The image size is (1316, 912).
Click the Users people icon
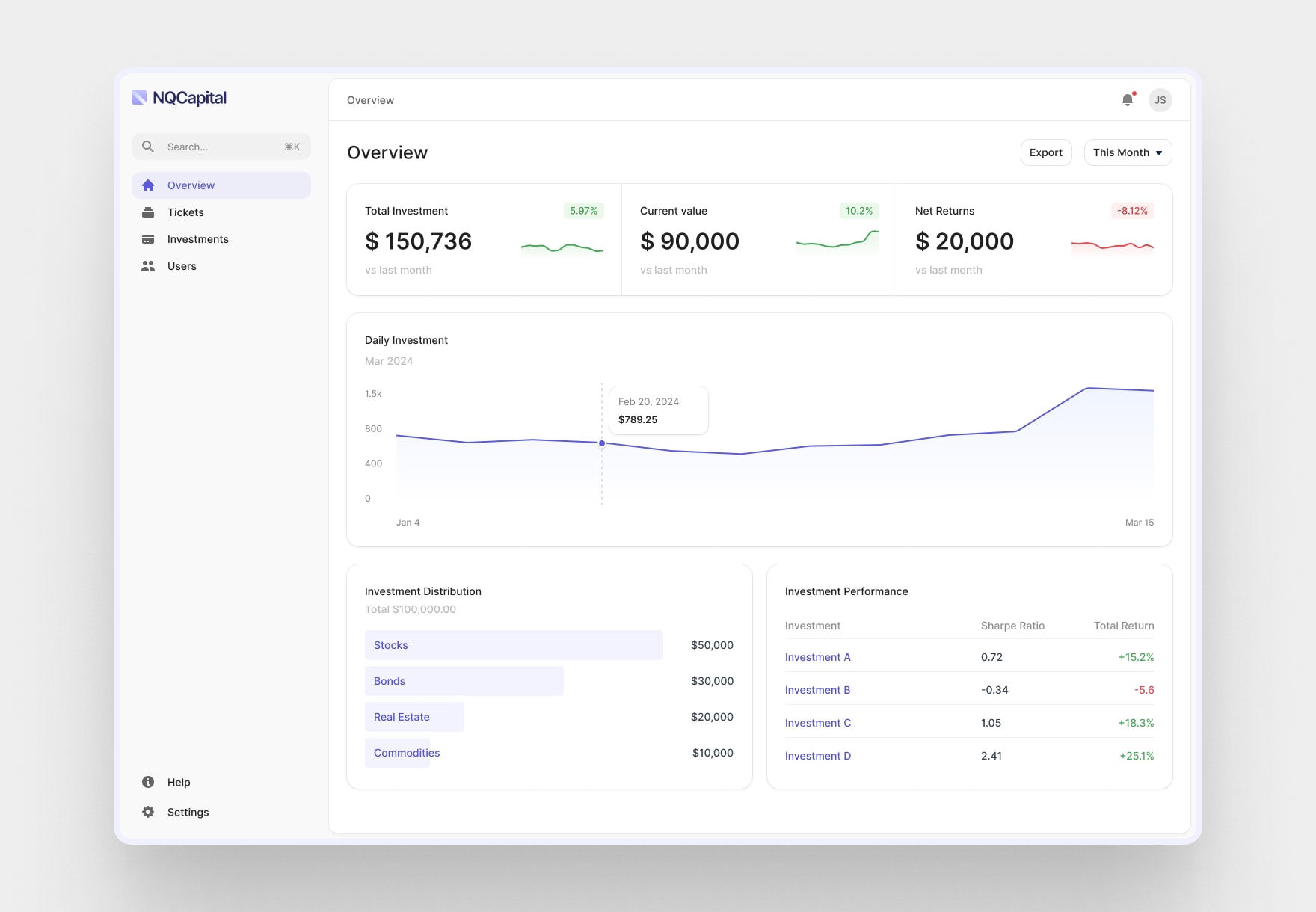tap(148, 266)
